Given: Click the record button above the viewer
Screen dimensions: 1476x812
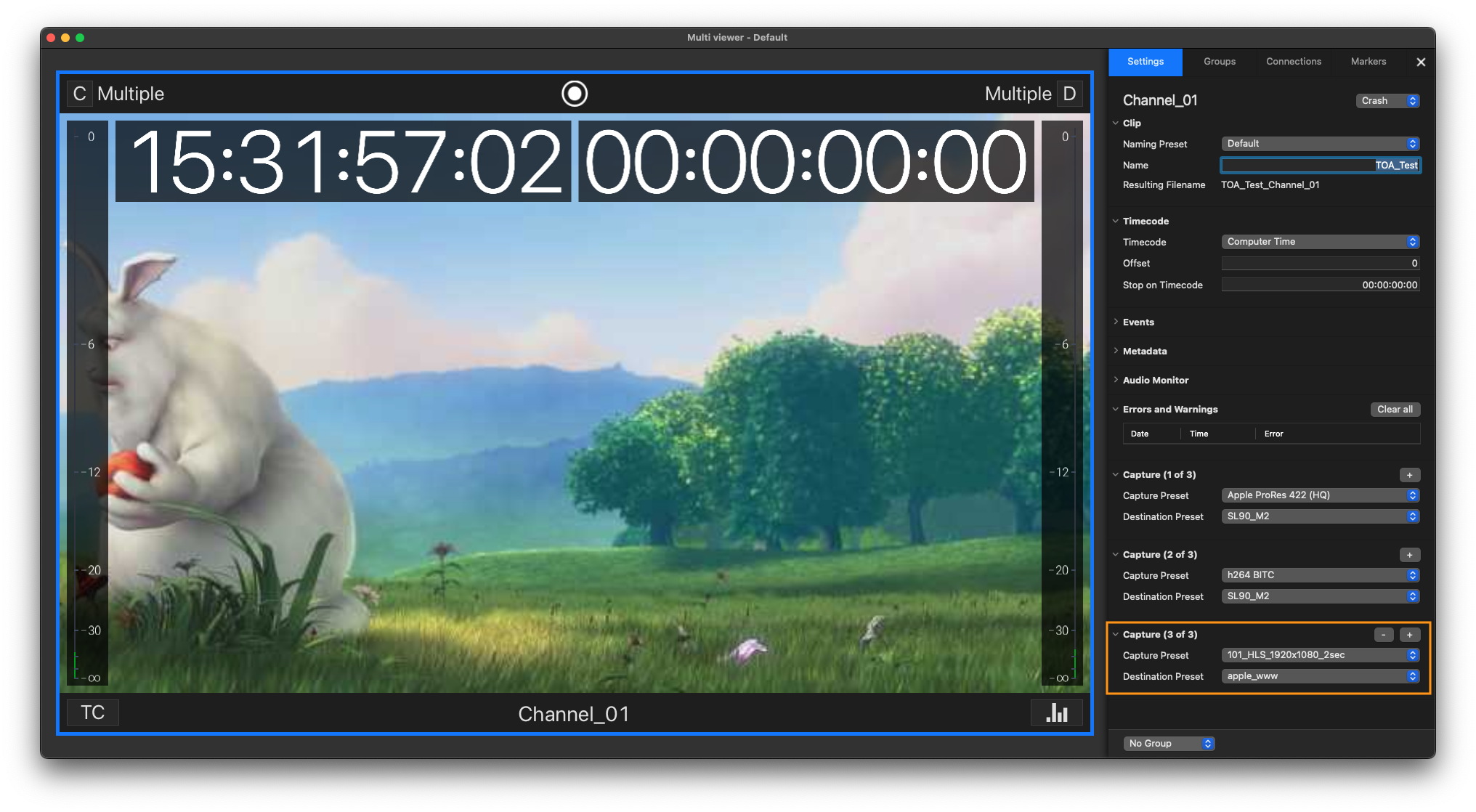Looking at the screenshot, I should click(575, 94).
